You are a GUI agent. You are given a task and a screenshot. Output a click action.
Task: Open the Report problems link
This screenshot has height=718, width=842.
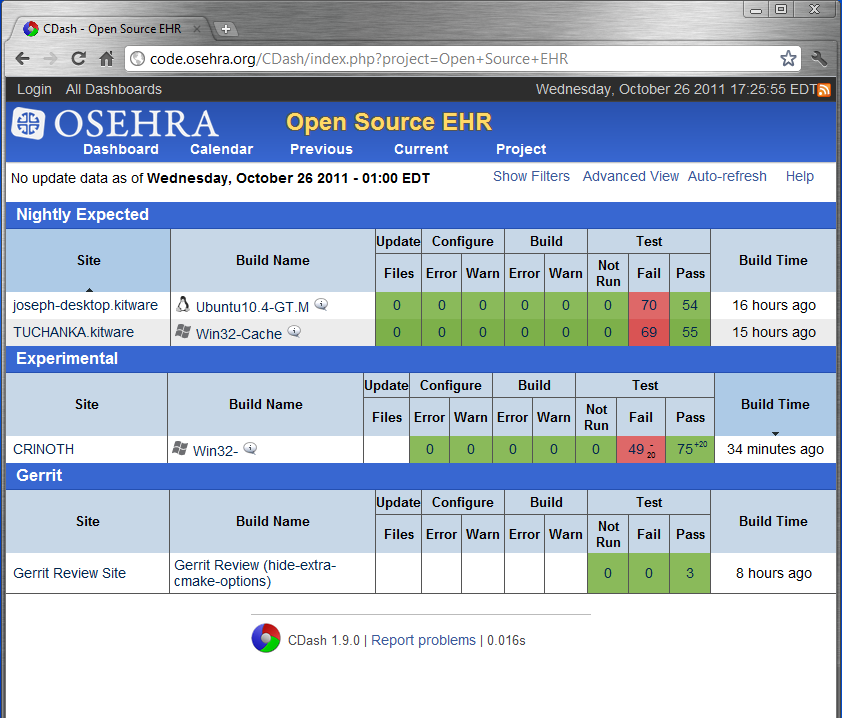pyautogui.click(x=423, y=640)
